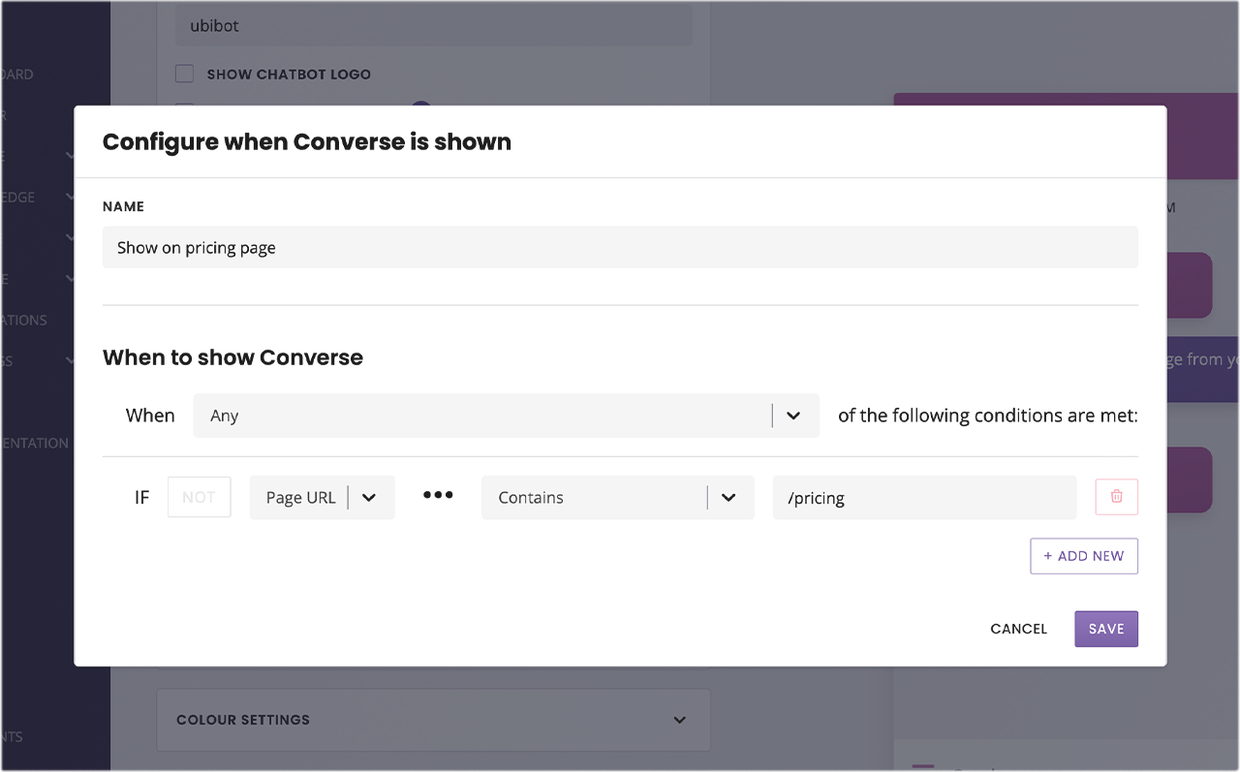This screenshot has width=1240, height=772.
Task: Edit the ubibot text field behind dialog
Action: 434,26
